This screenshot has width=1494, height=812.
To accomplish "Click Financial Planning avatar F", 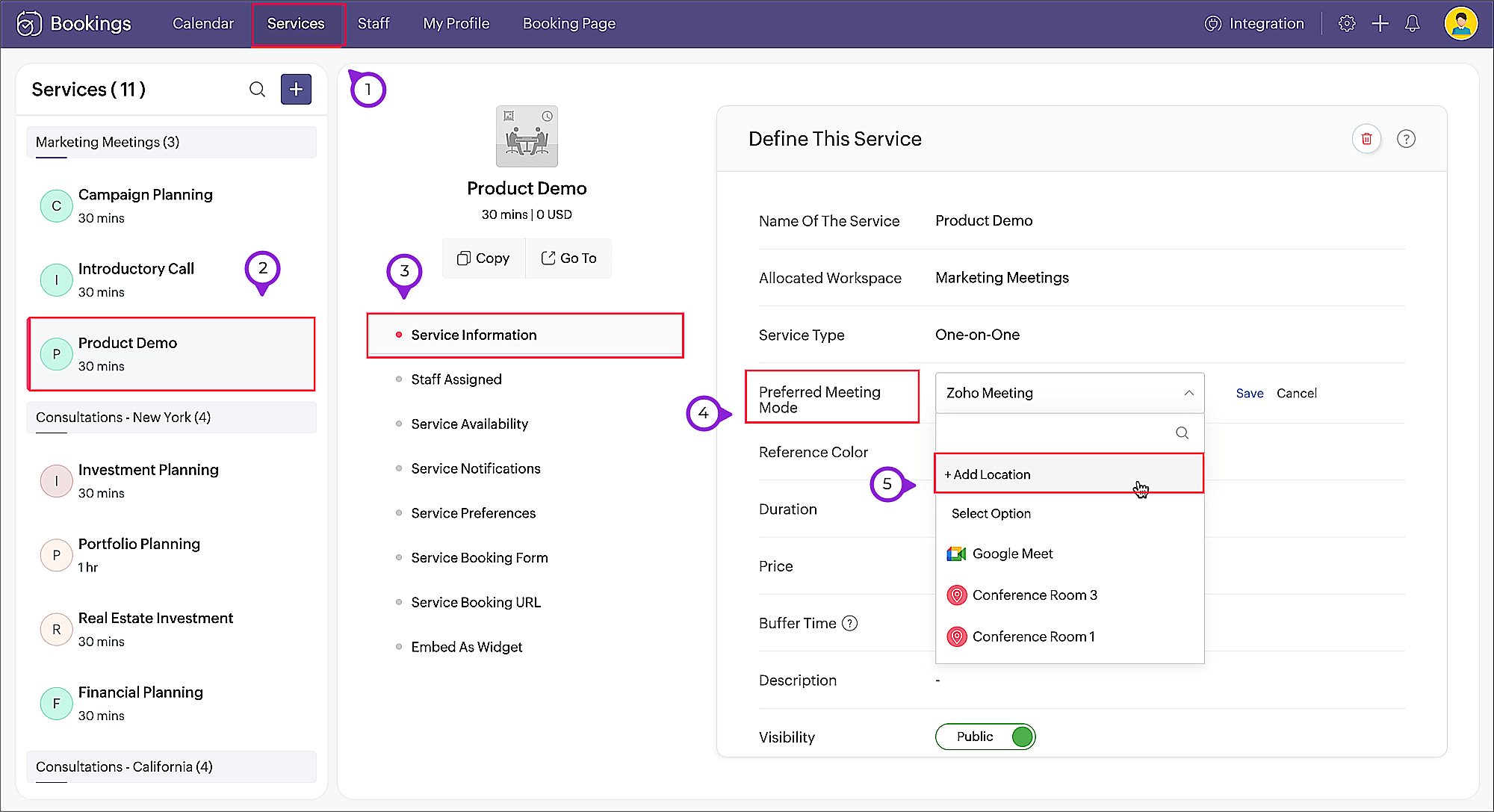I will click(56, 704).
